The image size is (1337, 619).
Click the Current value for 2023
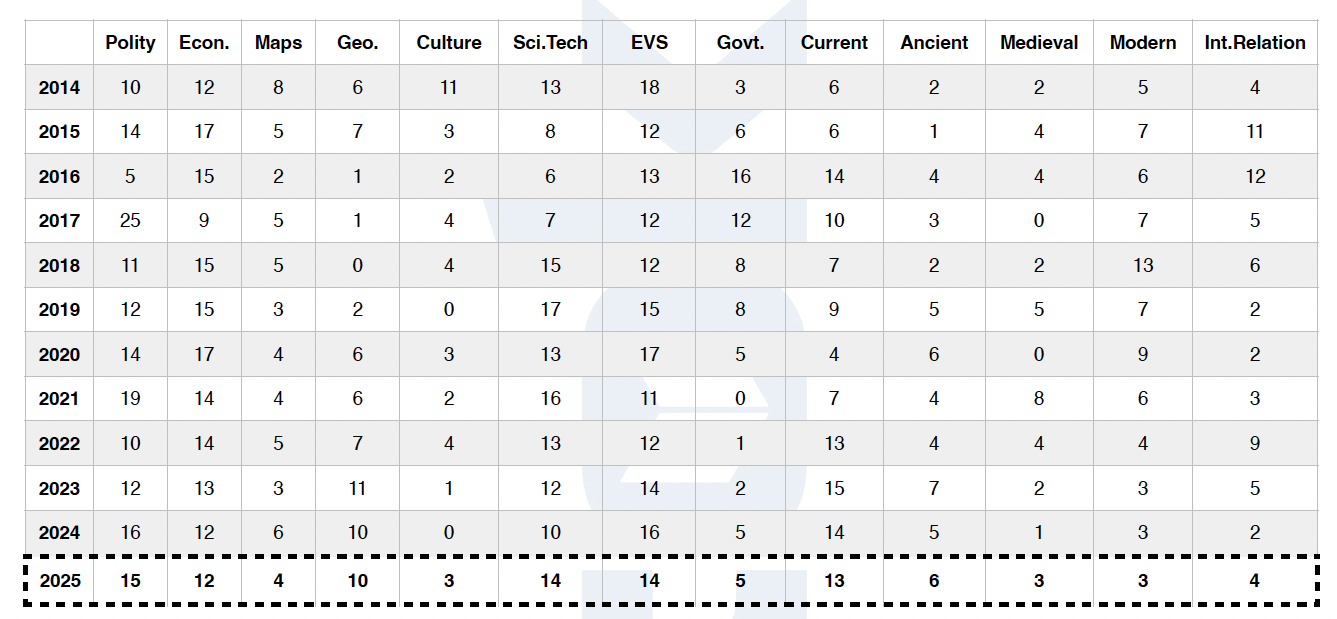pyautogui.click(x=834, y=489)
